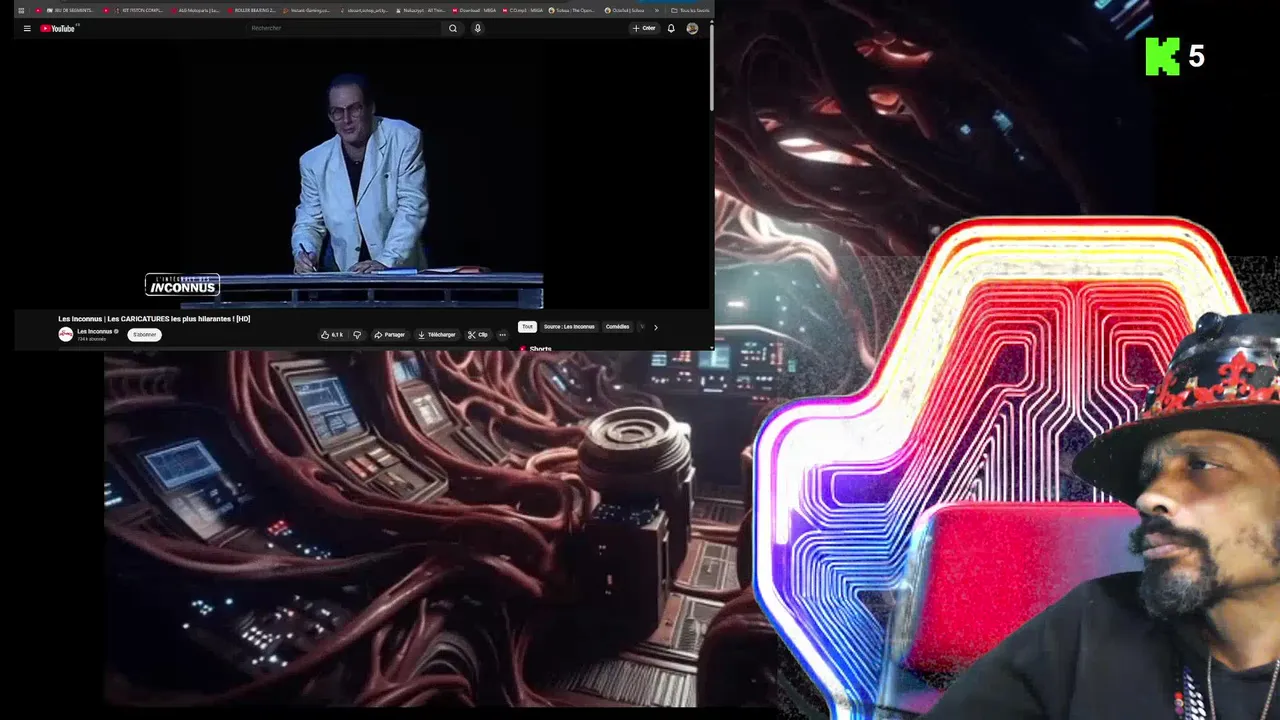This screenshot has width=1280, height=720.
Task: Focus the Rechercher search field
Action: point(345,28)
